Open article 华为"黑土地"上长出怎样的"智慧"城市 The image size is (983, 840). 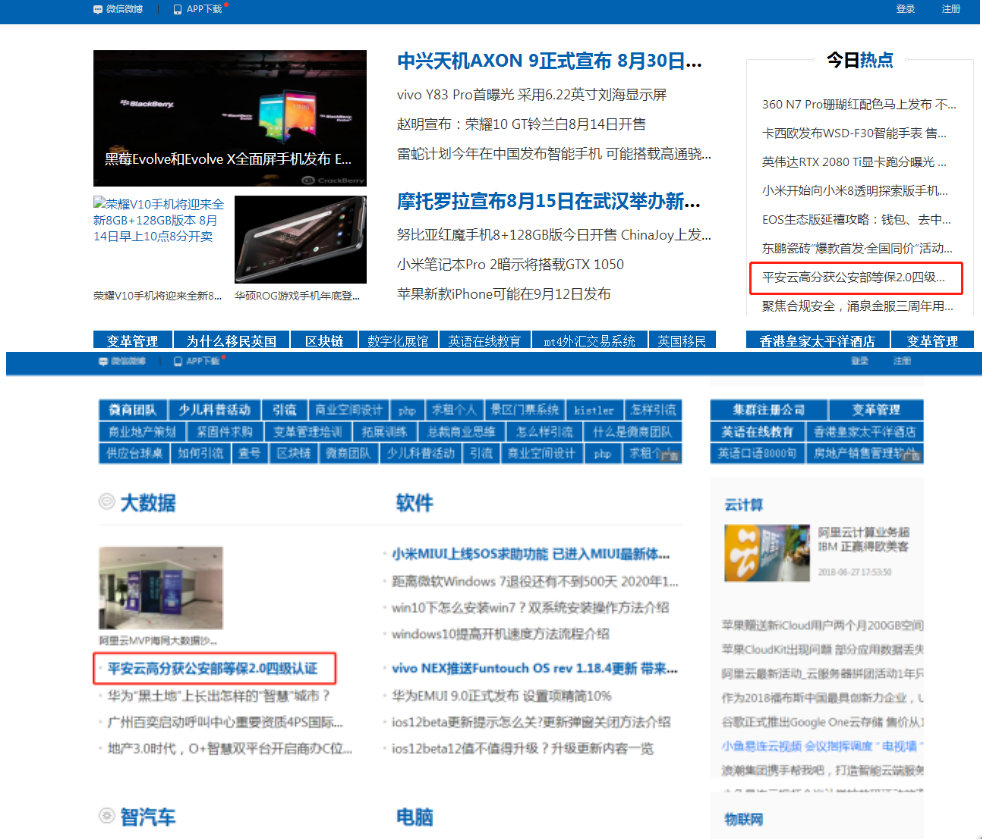218,696
